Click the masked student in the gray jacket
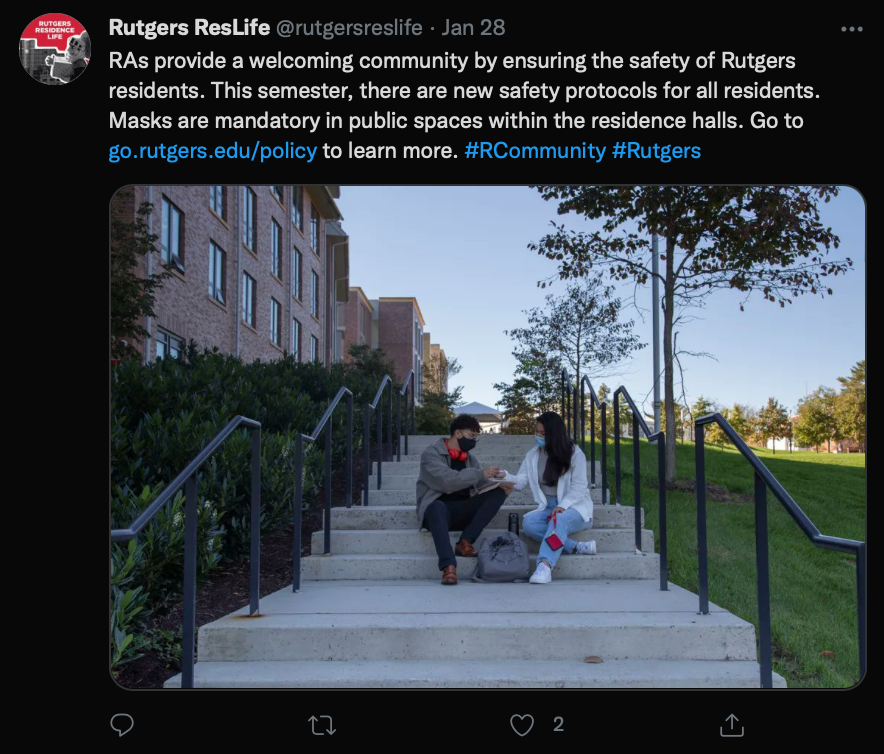 tap(457, 496)
